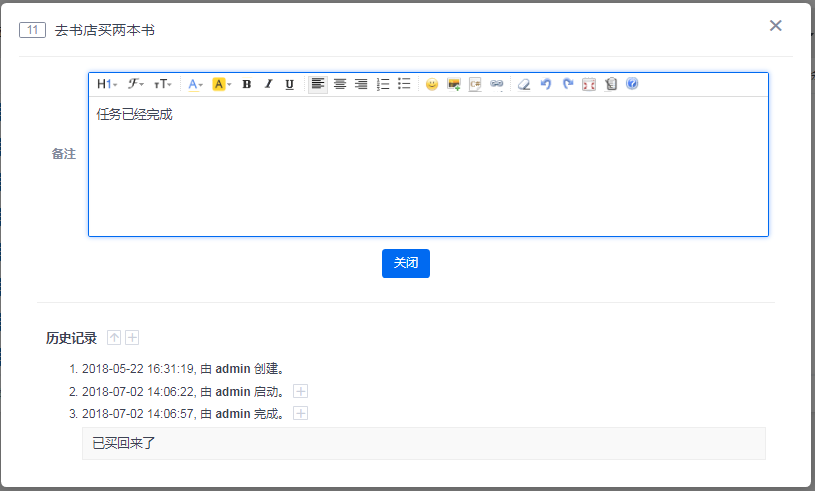
Task: Align text to the left
Action: pyautogui.click(x=318, y=84)
